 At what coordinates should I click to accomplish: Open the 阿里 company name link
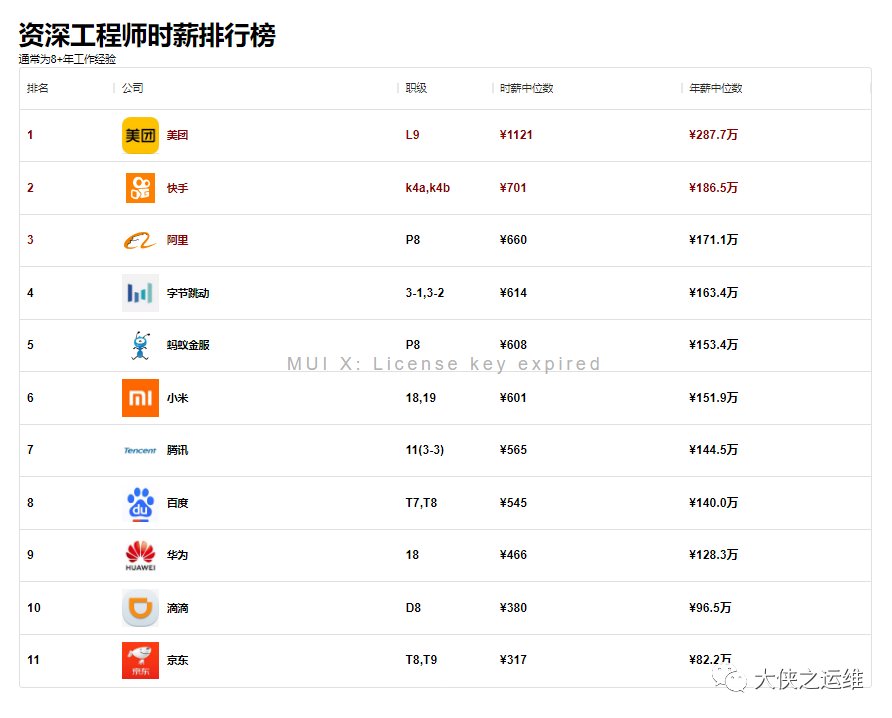177,241
